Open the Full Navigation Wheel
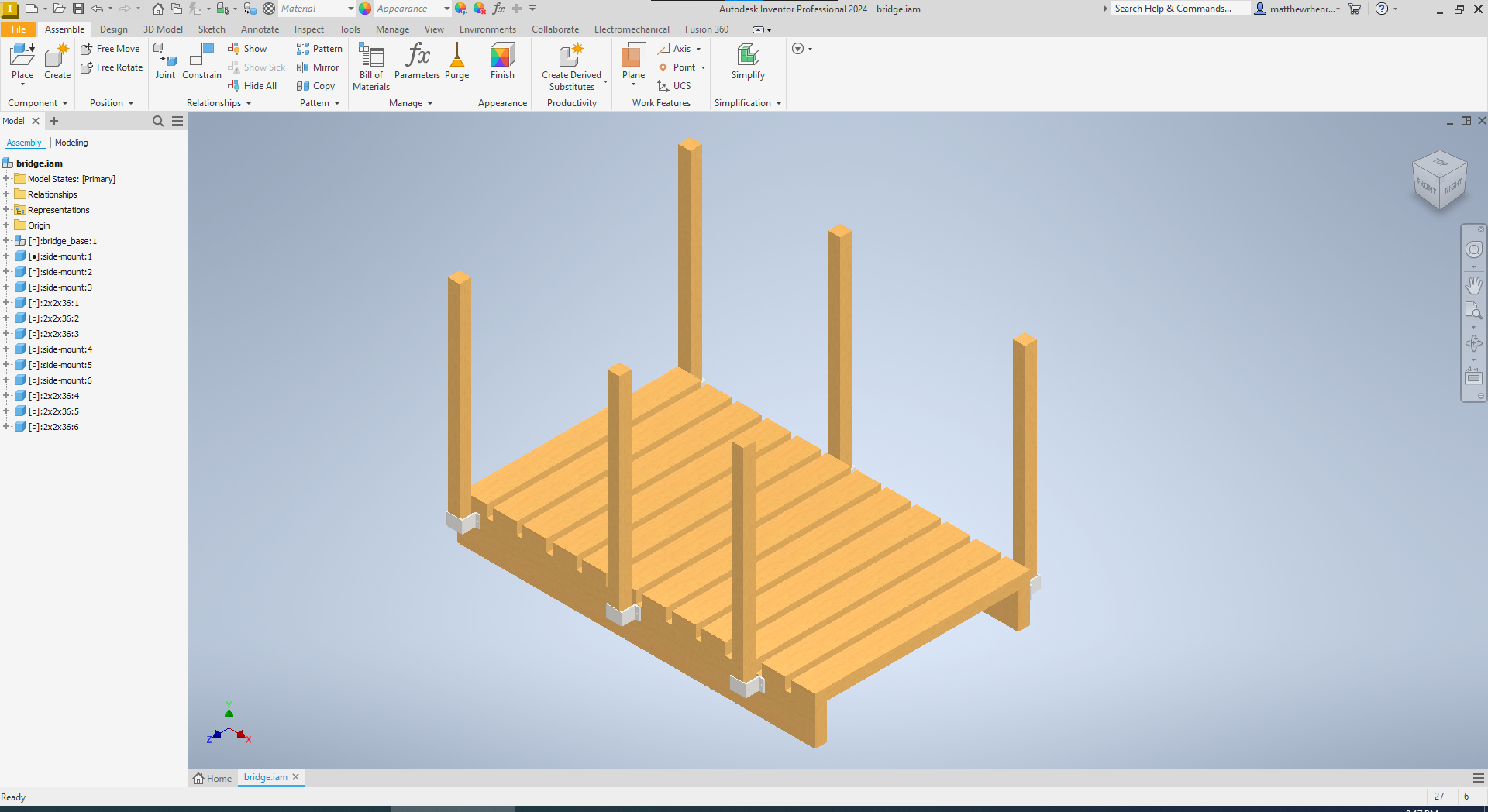 click(1473, 249)
